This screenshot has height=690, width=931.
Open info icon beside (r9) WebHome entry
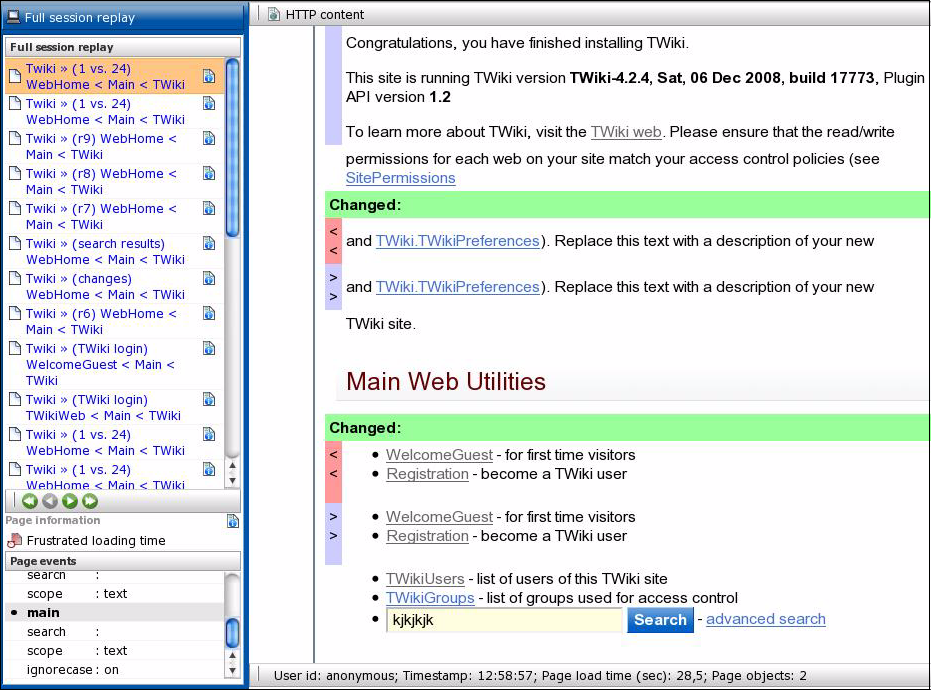tap(209, 139)
